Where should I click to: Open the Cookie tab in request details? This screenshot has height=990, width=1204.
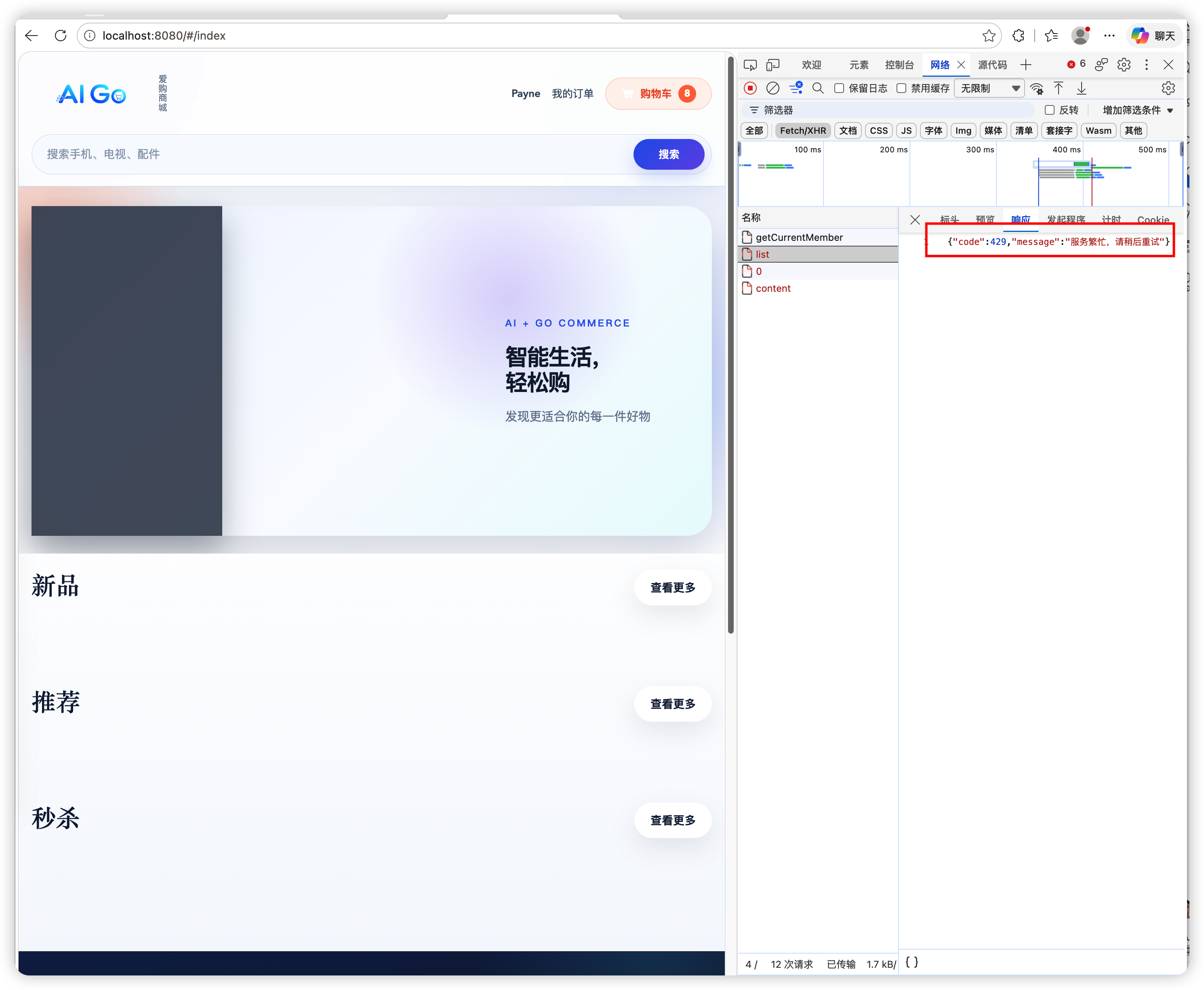pyautogui.click(x=1153, y=220)
